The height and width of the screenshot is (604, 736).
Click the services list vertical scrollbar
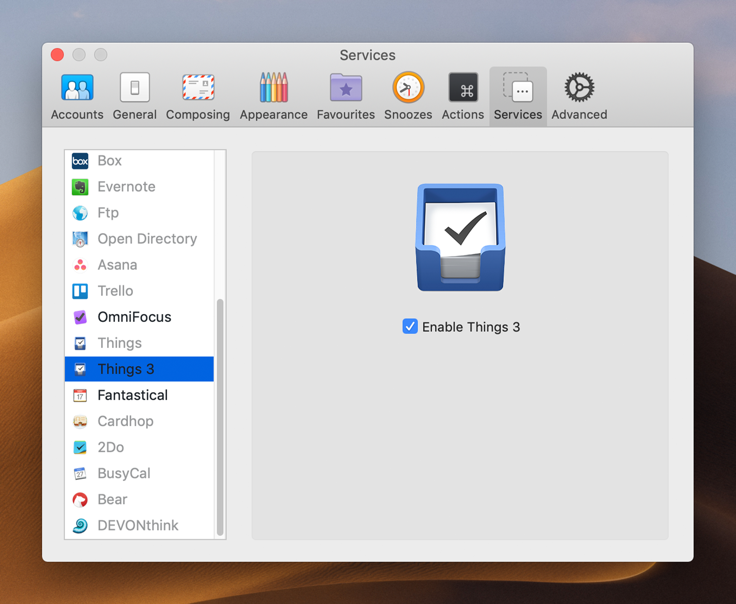(220, 417)
